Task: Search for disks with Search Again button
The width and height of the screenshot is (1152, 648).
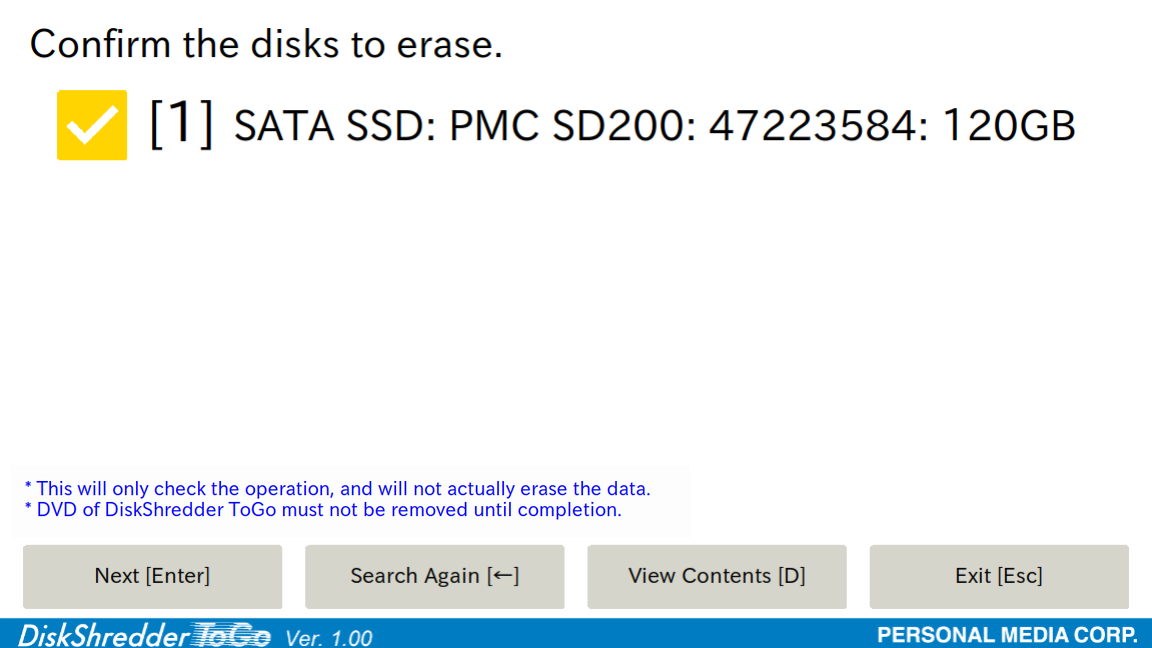Action: point(434,576)
